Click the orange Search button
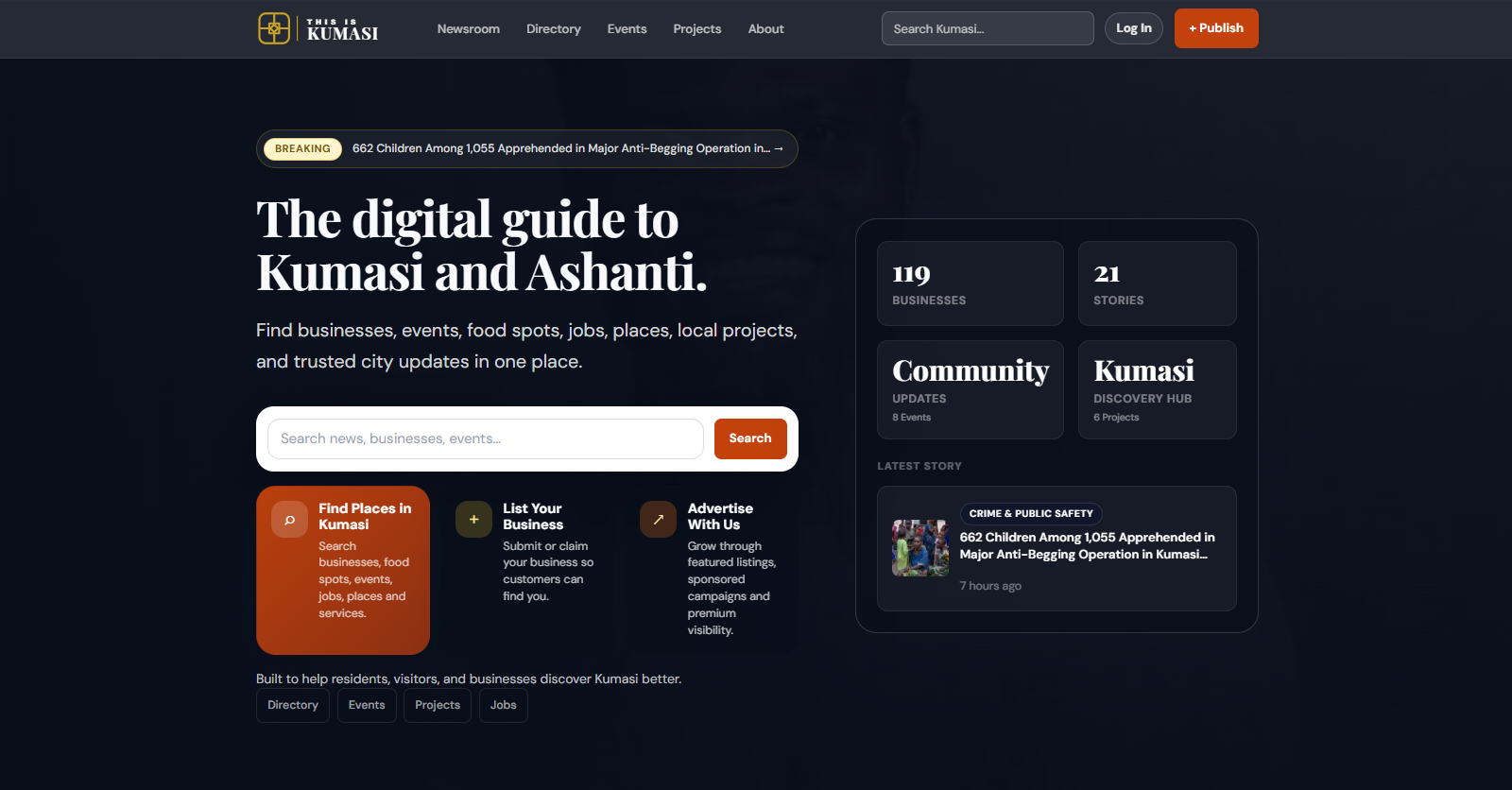Viewport: 1512px width, 790px height. click(750, 438)
